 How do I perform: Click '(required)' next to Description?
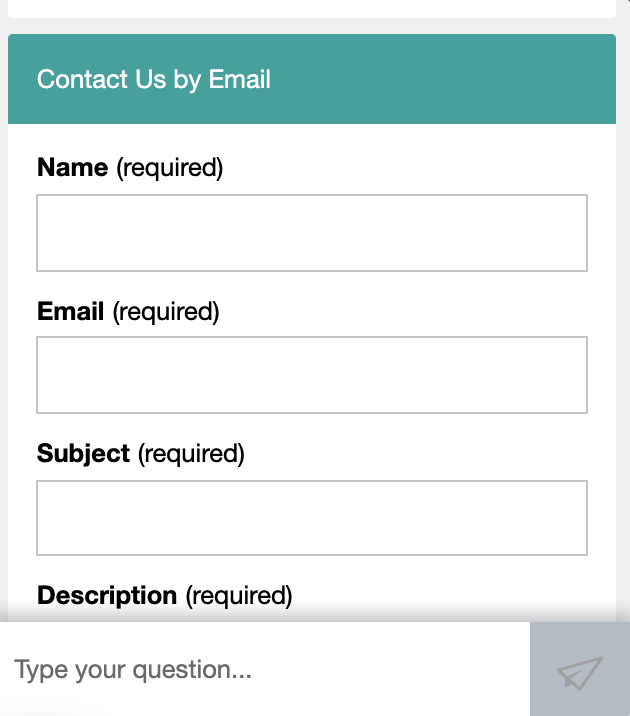click(x=239, y=596)
